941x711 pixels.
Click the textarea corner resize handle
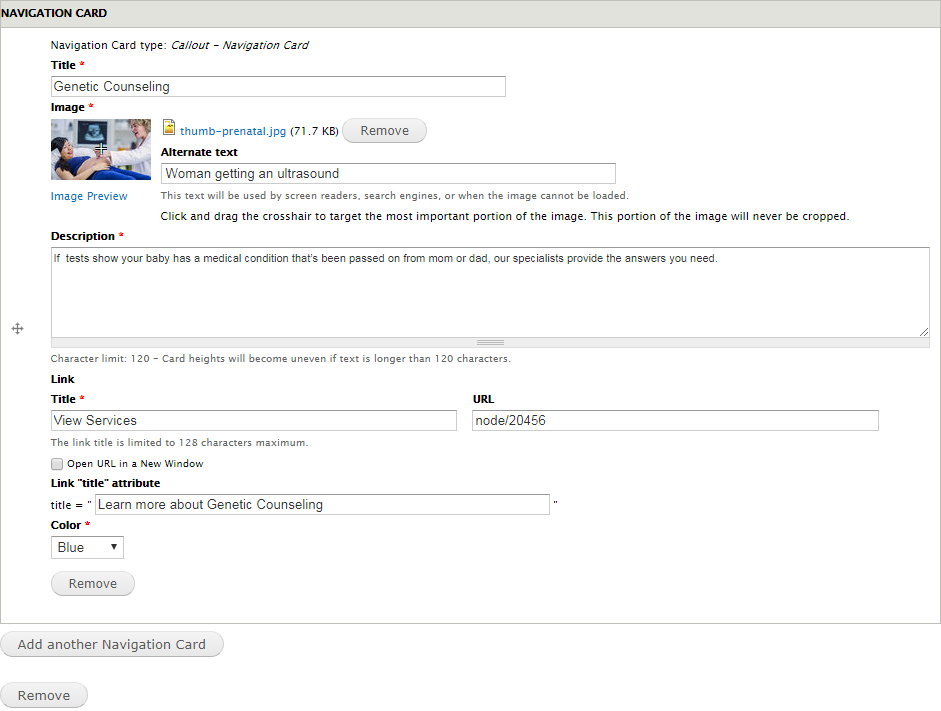point(924,332)
